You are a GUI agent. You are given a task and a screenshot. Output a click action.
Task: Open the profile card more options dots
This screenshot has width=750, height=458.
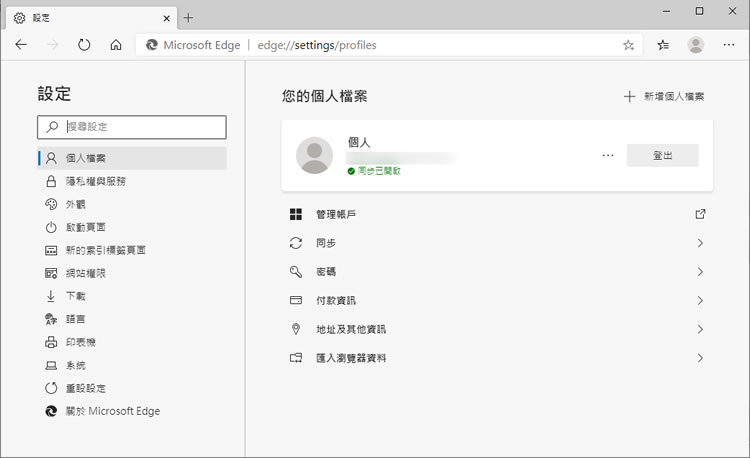pyautogui.click(x=608, y=155)
